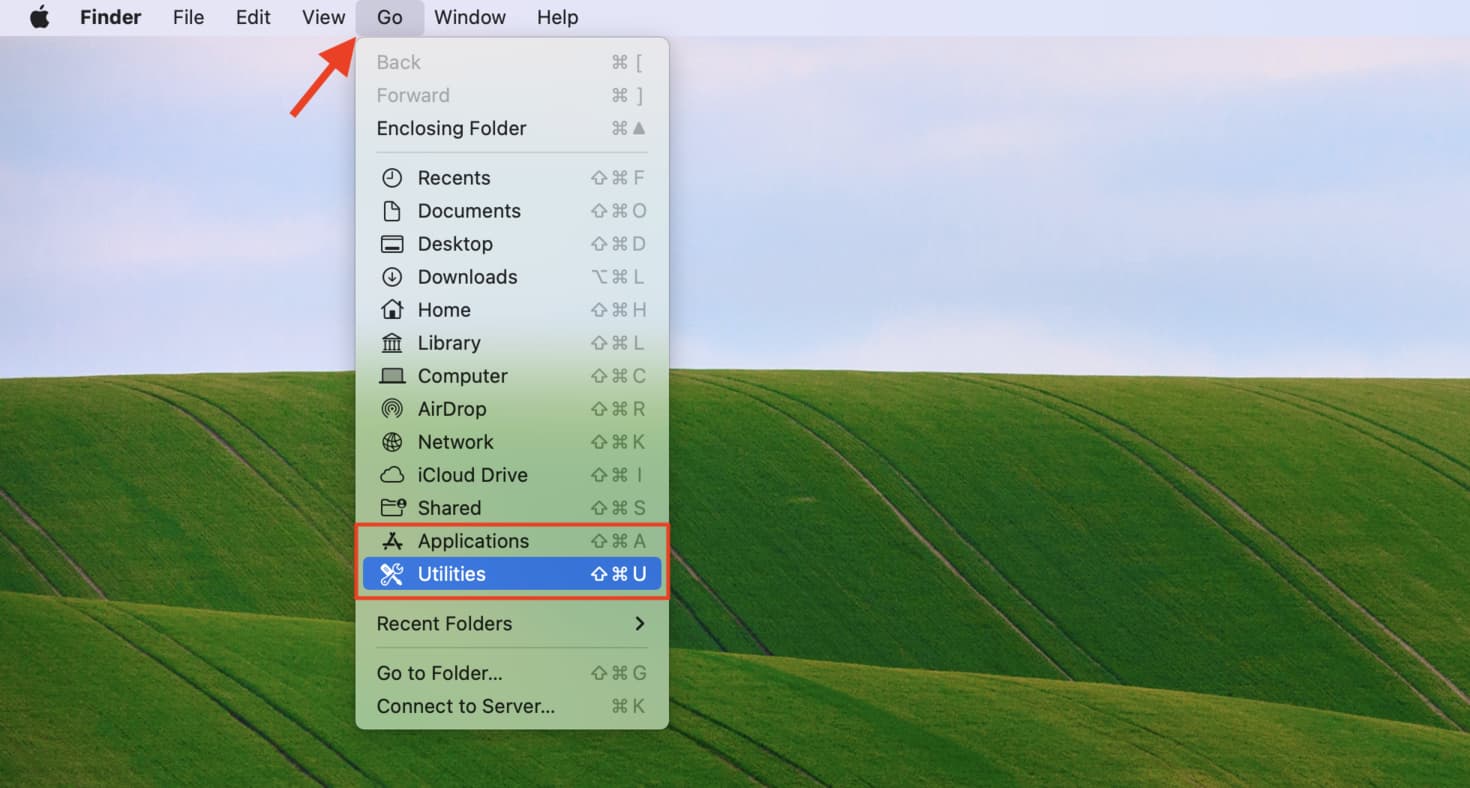Screen dimensions: 1470x788
Task: Open iCloud Drive
Action: click(512, 475)
